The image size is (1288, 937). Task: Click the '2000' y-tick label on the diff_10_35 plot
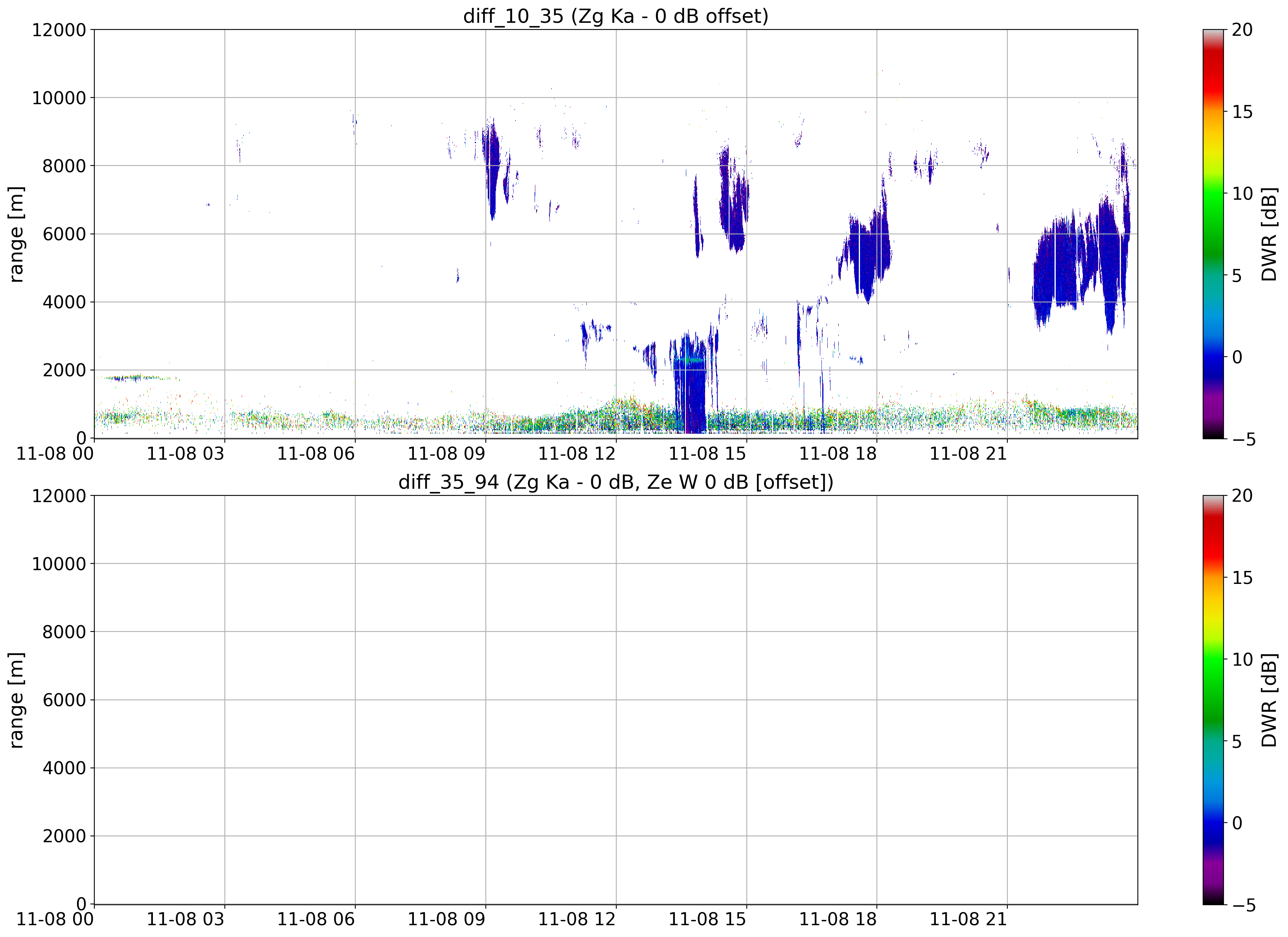click(x=64, y=370)
